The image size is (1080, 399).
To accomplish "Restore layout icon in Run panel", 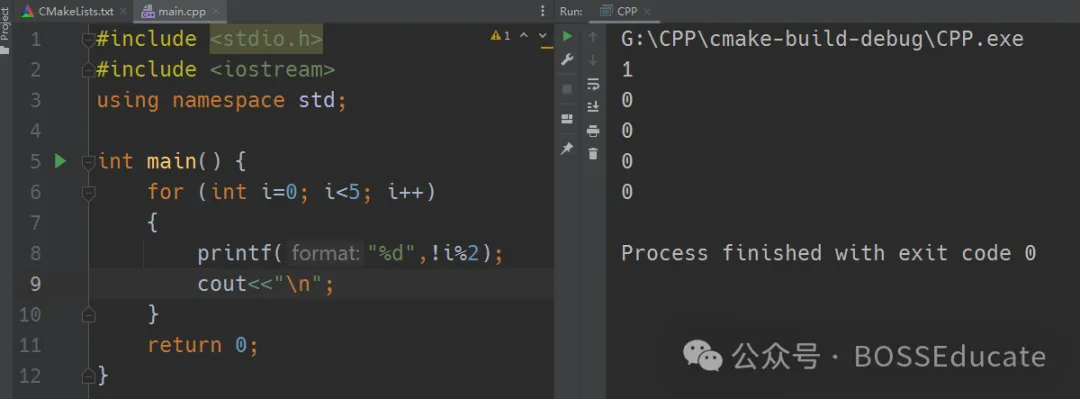I will 567,119.
